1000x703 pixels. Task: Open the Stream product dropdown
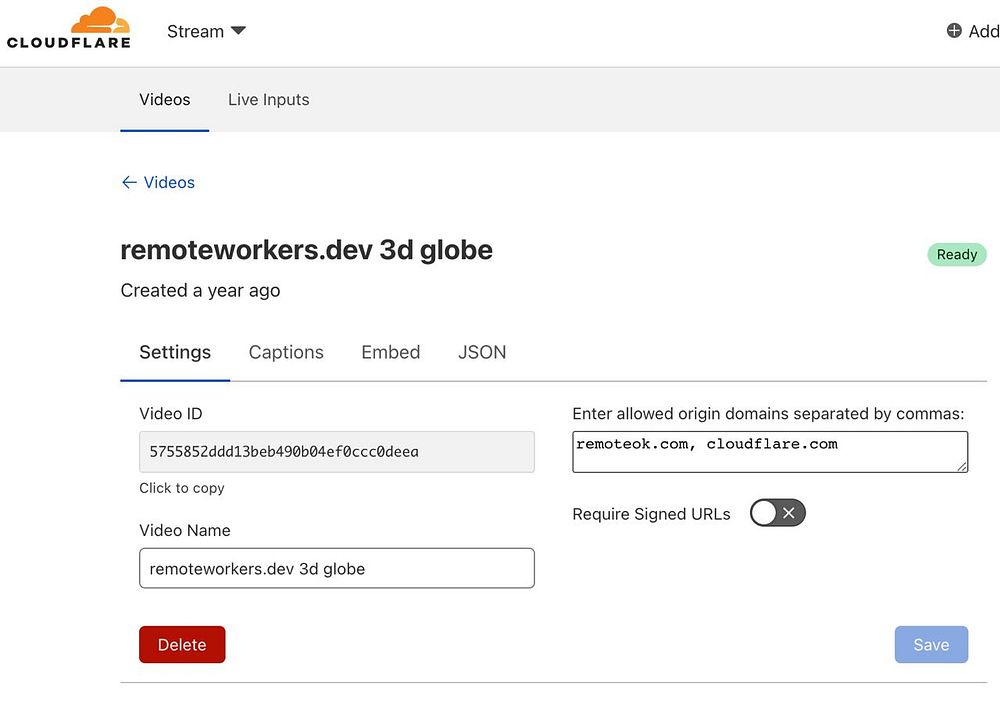click(206, 31)
